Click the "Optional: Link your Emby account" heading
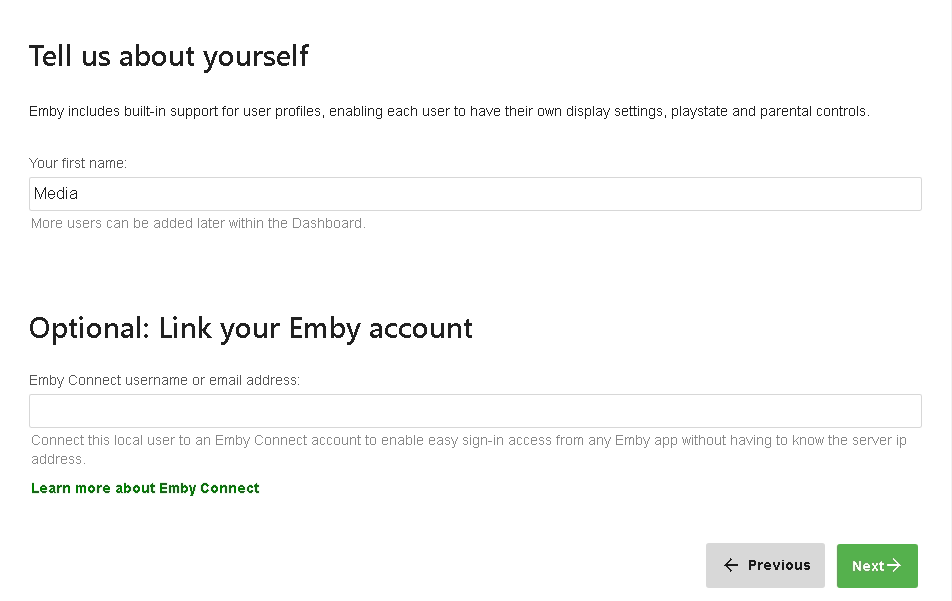The height and width of the screenshot is (601, 952). click(x=250, y=328)
